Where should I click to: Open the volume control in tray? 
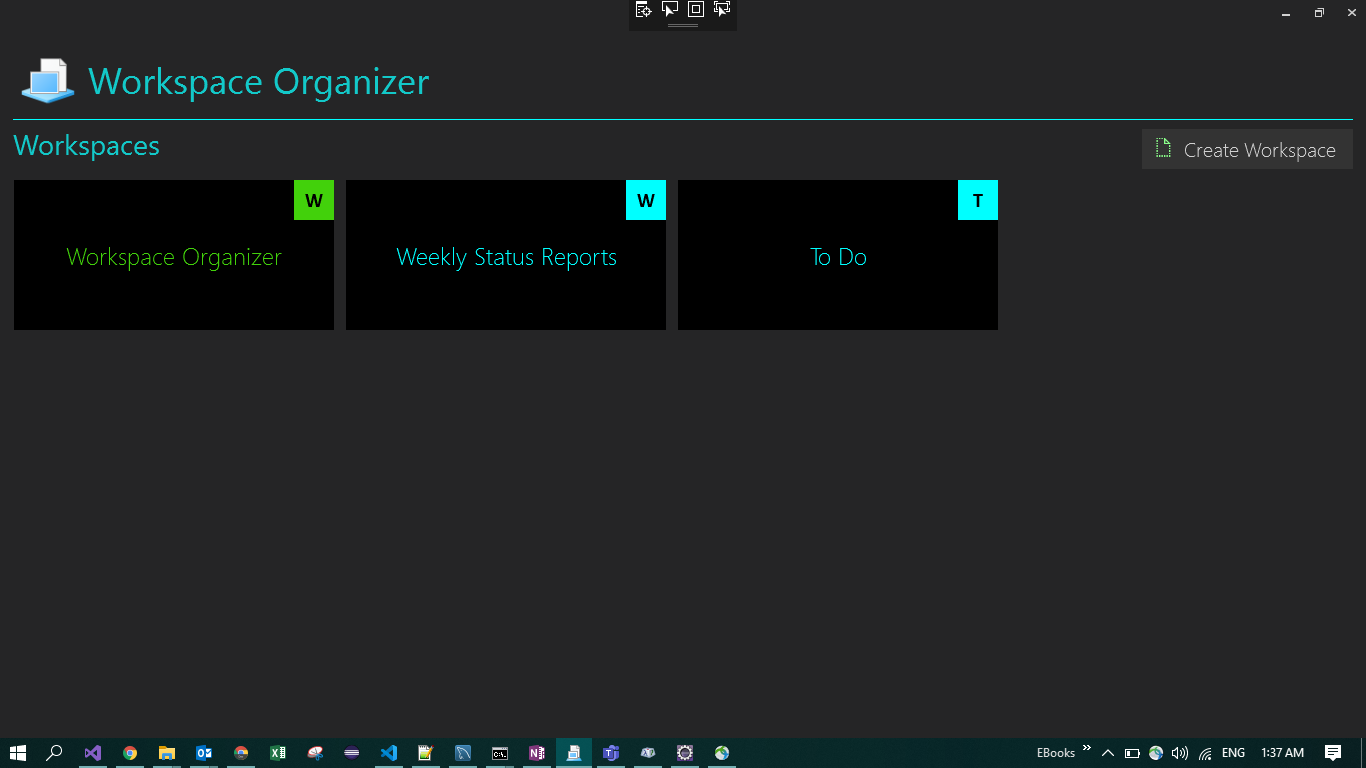(1180, 753)
